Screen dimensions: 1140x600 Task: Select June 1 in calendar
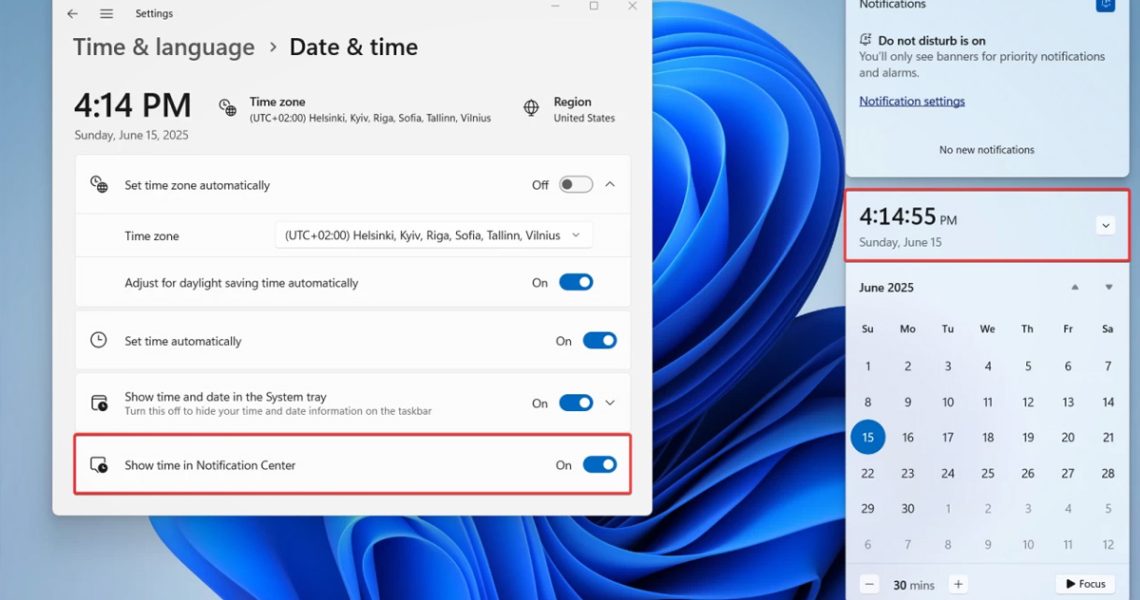click(x=867, y=366)
